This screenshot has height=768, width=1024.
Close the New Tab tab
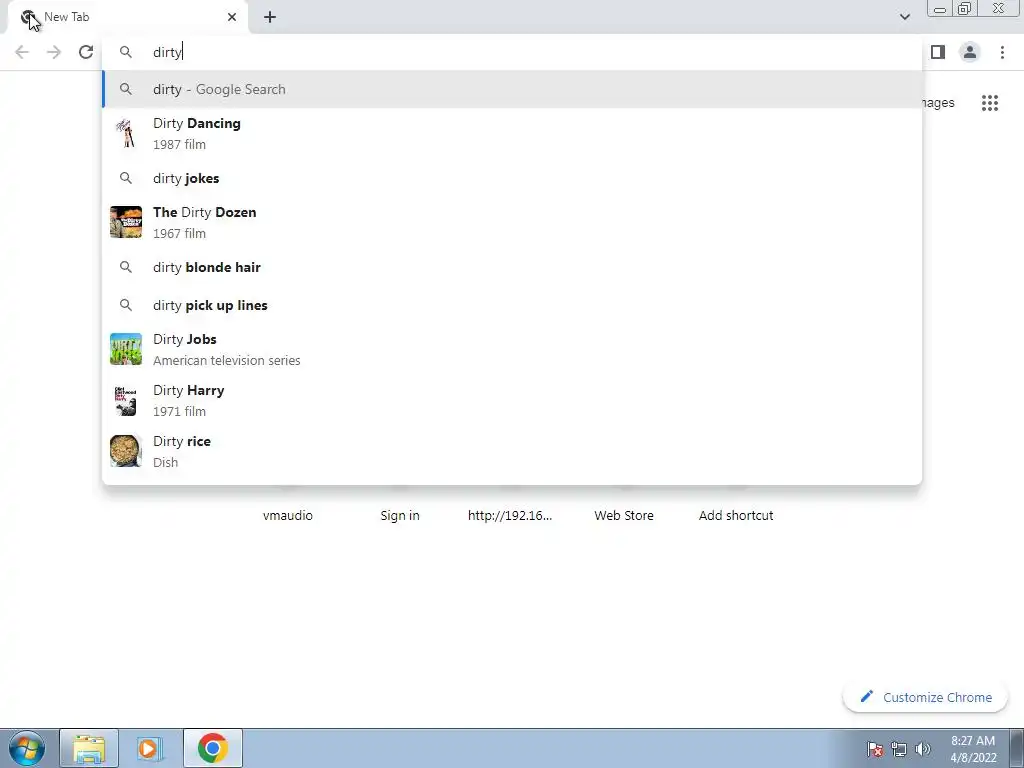click(232, 17)
